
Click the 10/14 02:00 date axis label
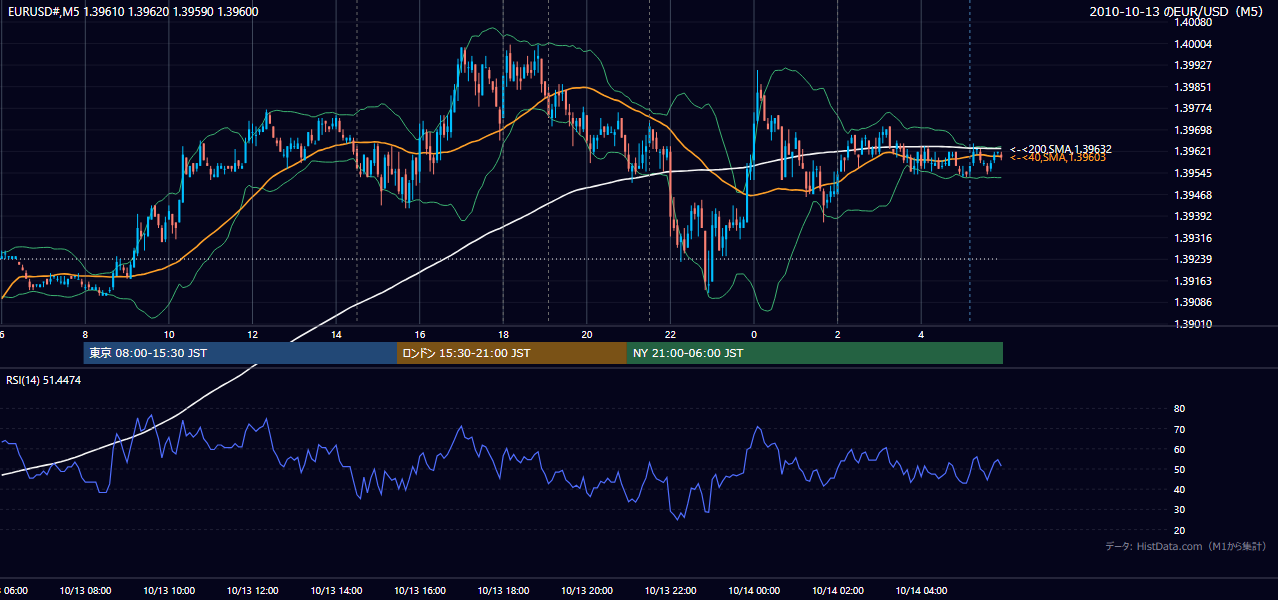[837, 591]
